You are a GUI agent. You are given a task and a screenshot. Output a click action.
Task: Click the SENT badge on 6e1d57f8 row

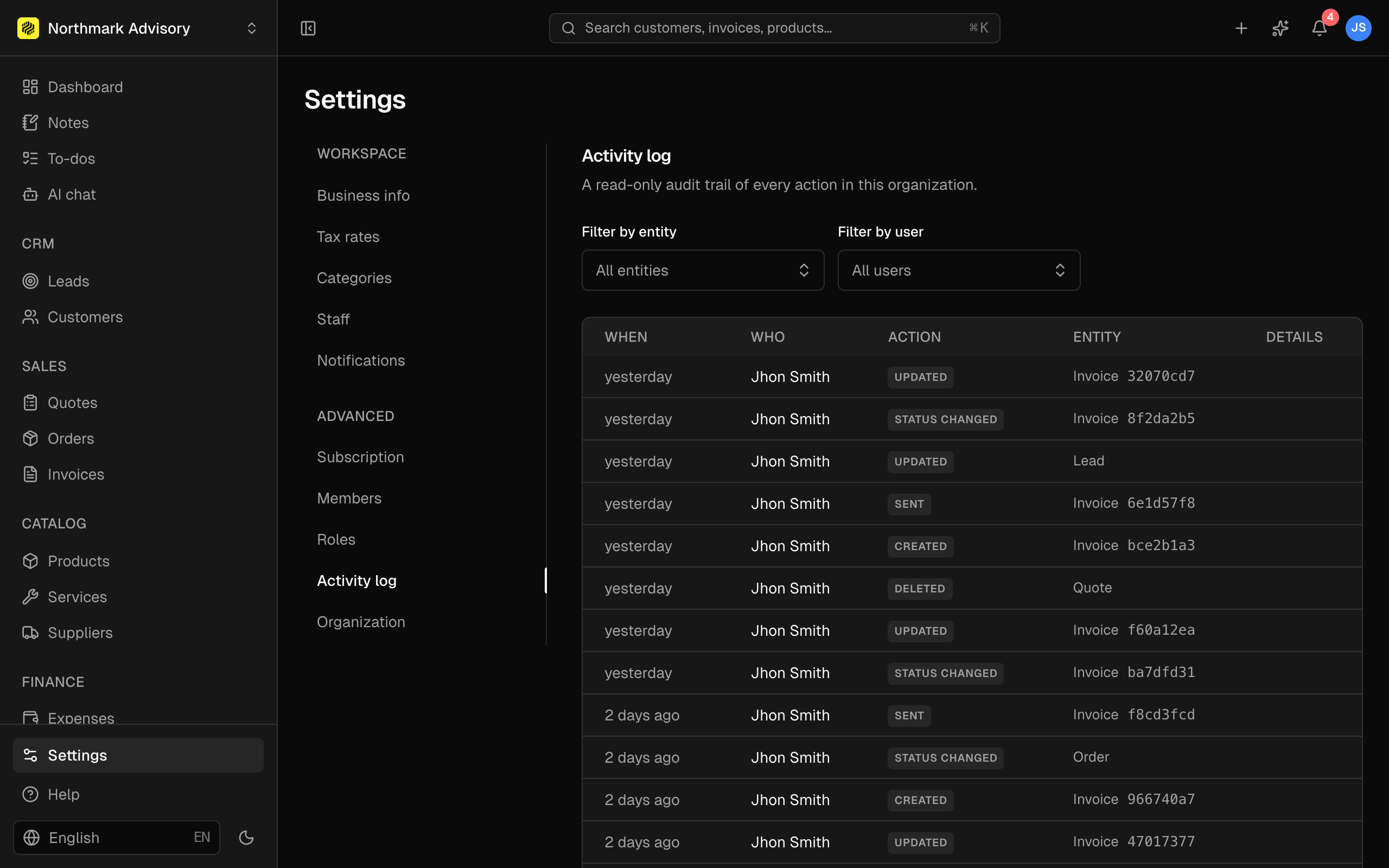point(909,504)
